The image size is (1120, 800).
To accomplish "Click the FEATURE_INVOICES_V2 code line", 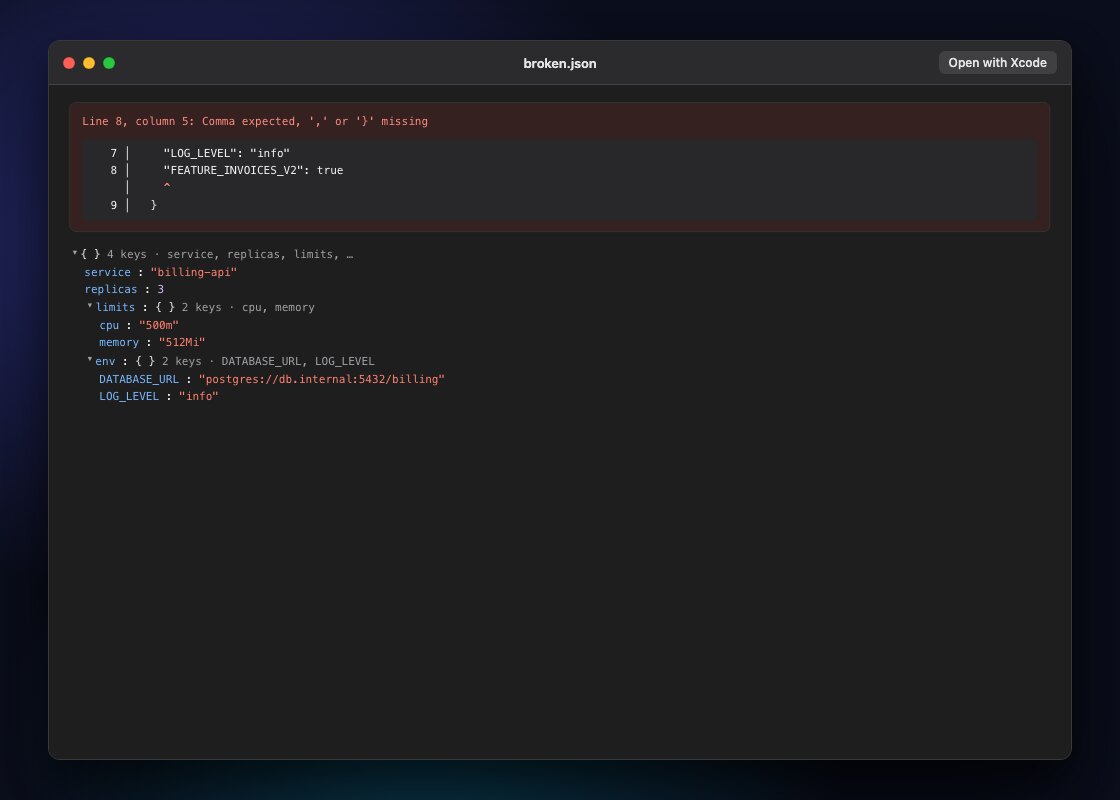I will click(x=253, y=170).
